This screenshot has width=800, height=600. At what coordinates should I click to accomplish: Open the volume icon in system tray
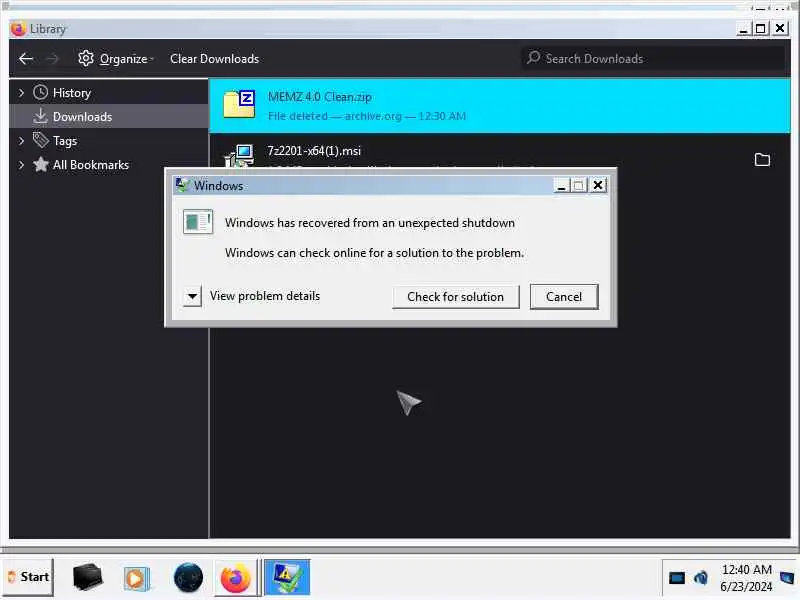coord(701,578)
